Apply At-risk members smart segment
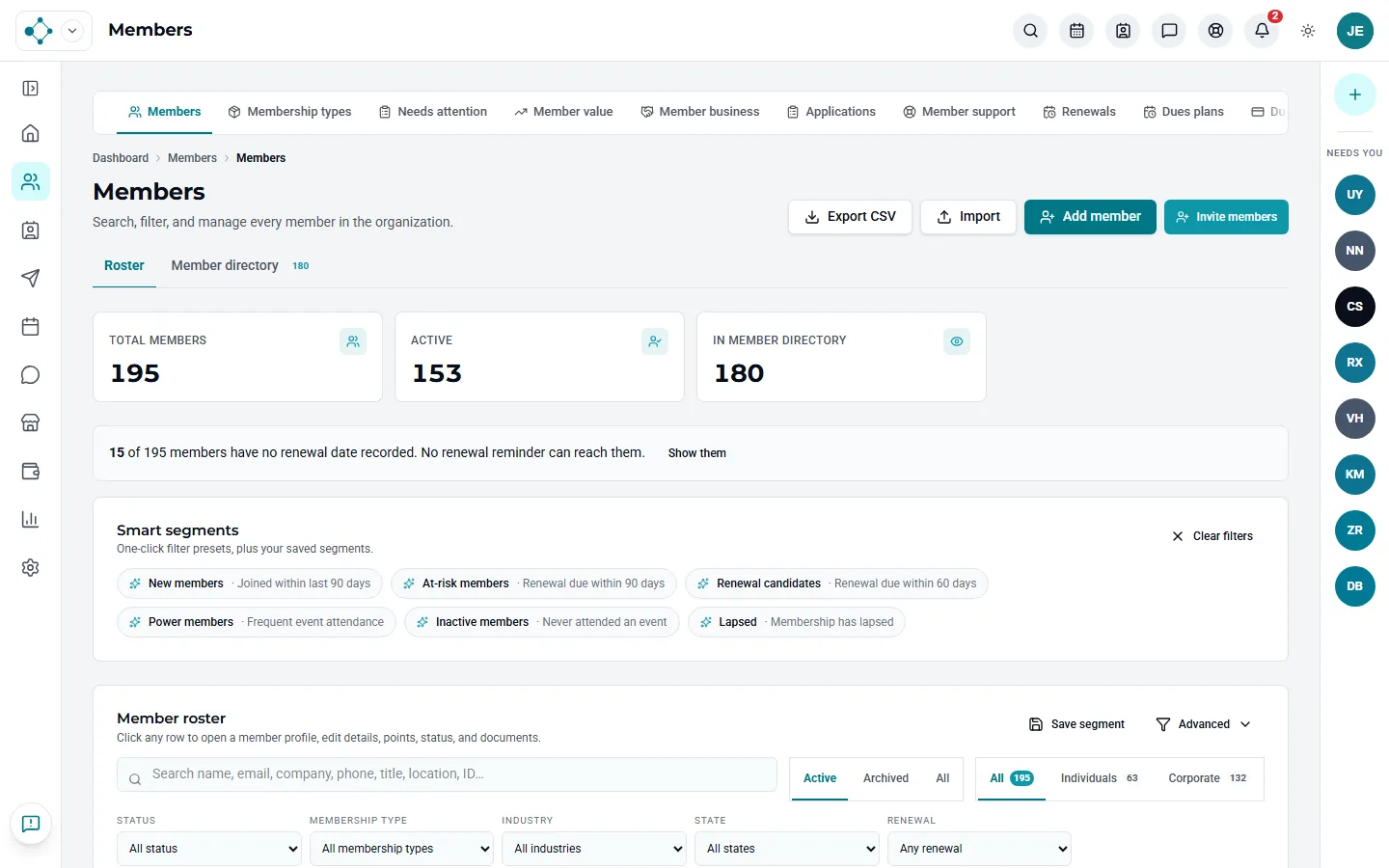 coord(533,583)
